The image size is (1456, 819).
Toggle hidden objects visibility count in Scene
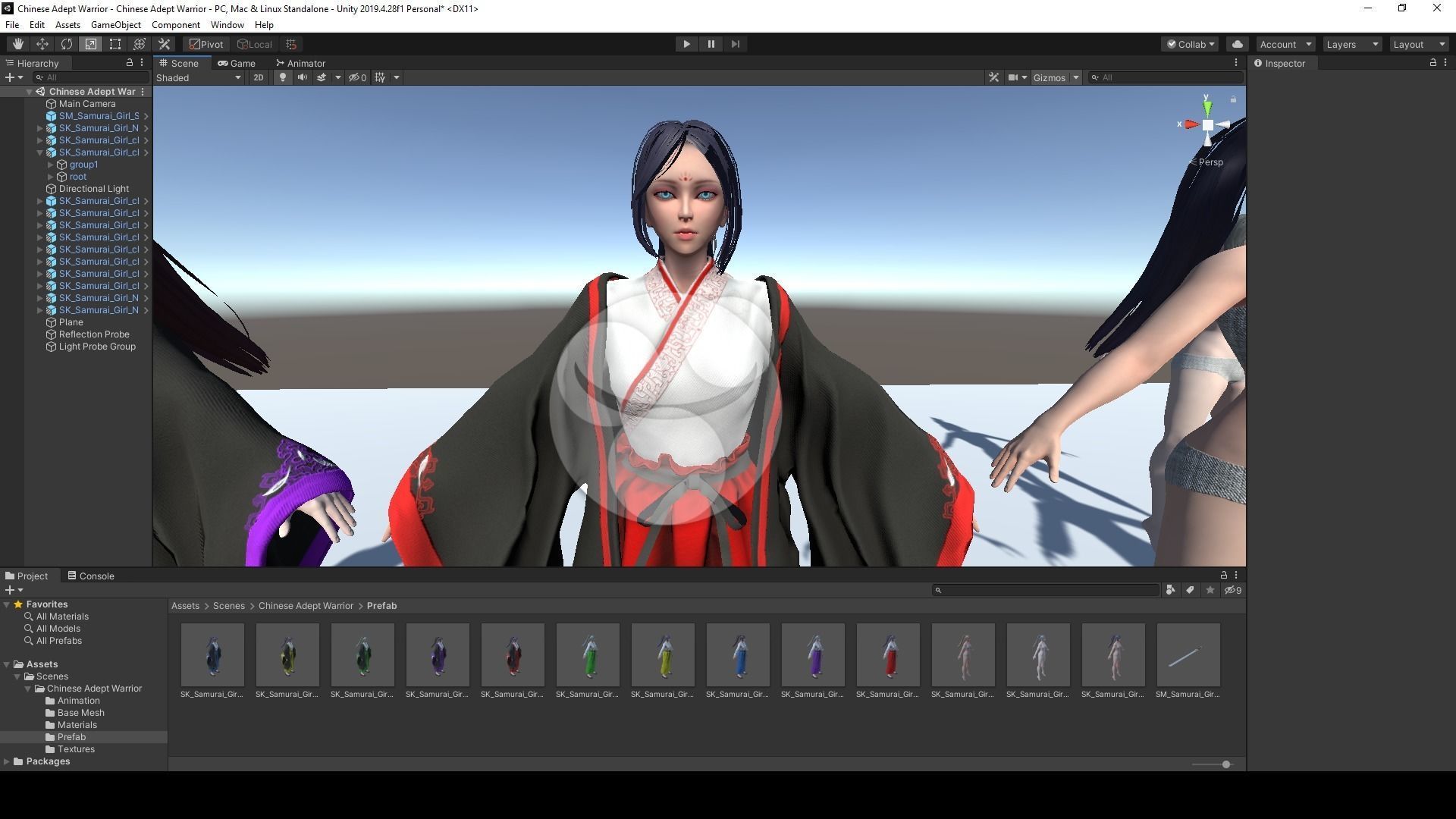click(x=357, y=77)
